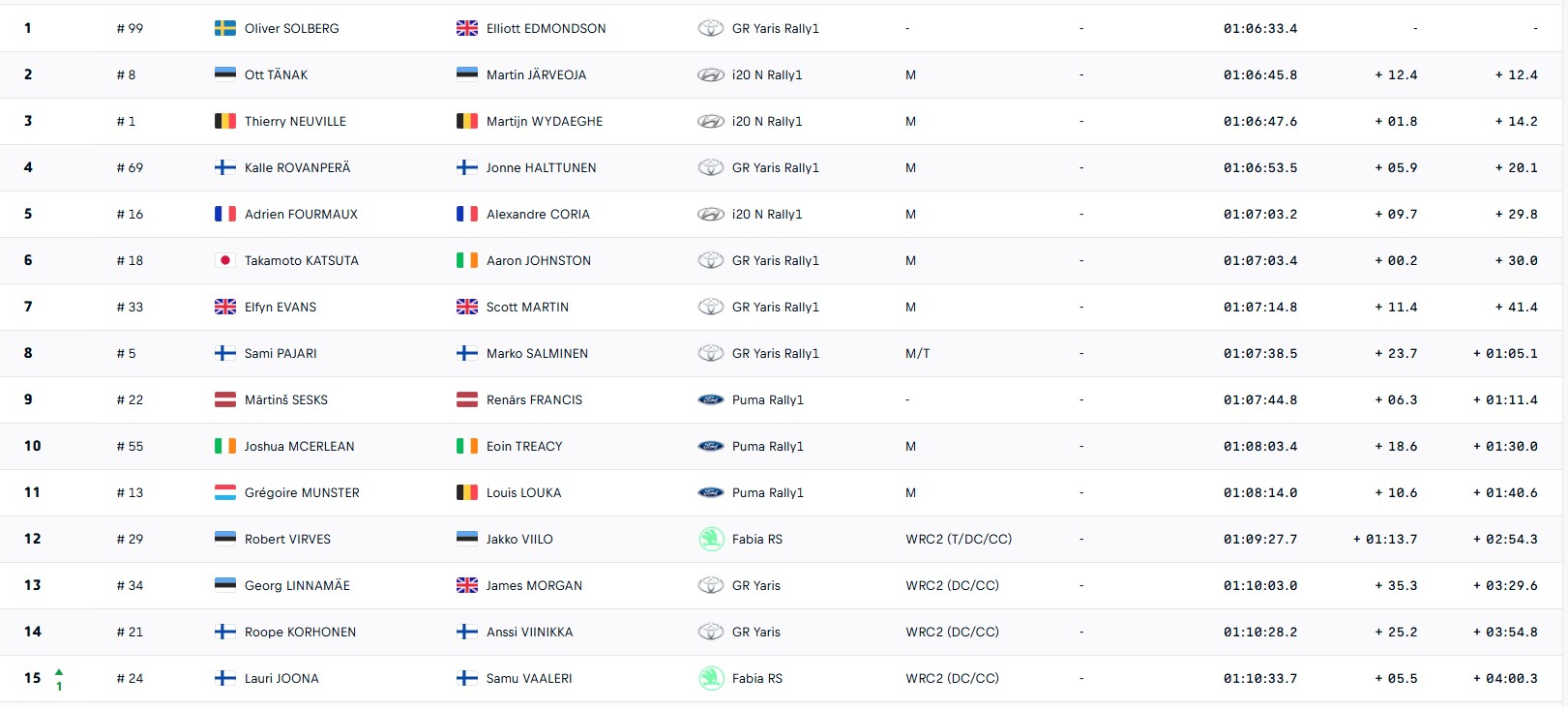The image size is (1568, 707).
Task: Click the Irish flag next to Aaron Johnston
Action: (466, 260)
